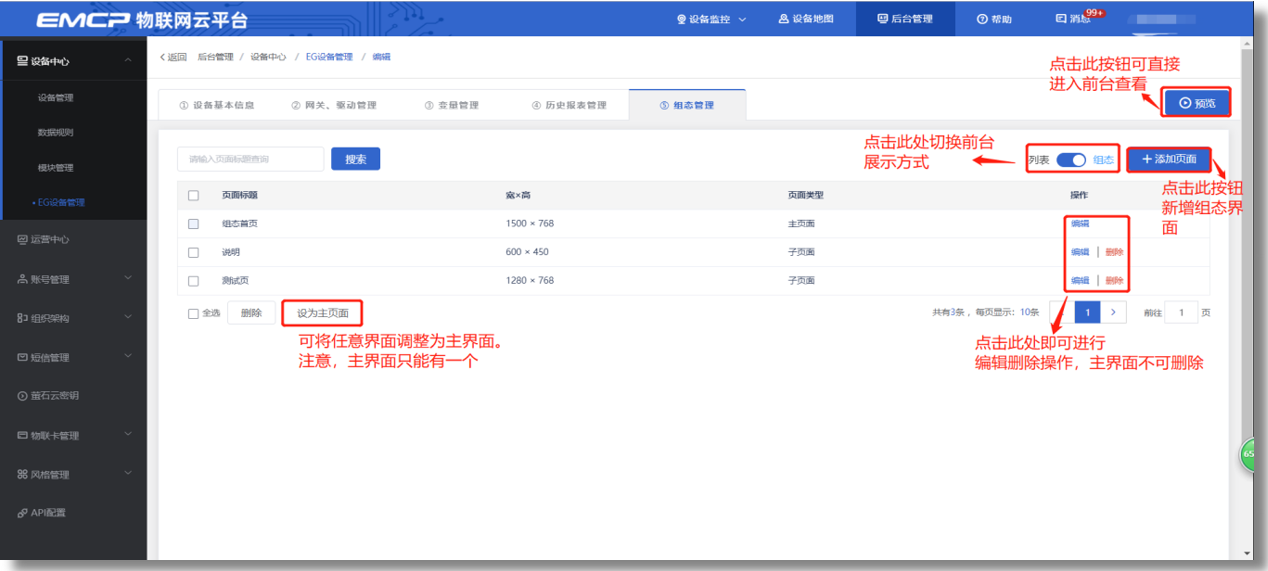The width and height of the screenshot is (1268, 571).
Task: Click the back arrow beside 返回
Action: 163,58
